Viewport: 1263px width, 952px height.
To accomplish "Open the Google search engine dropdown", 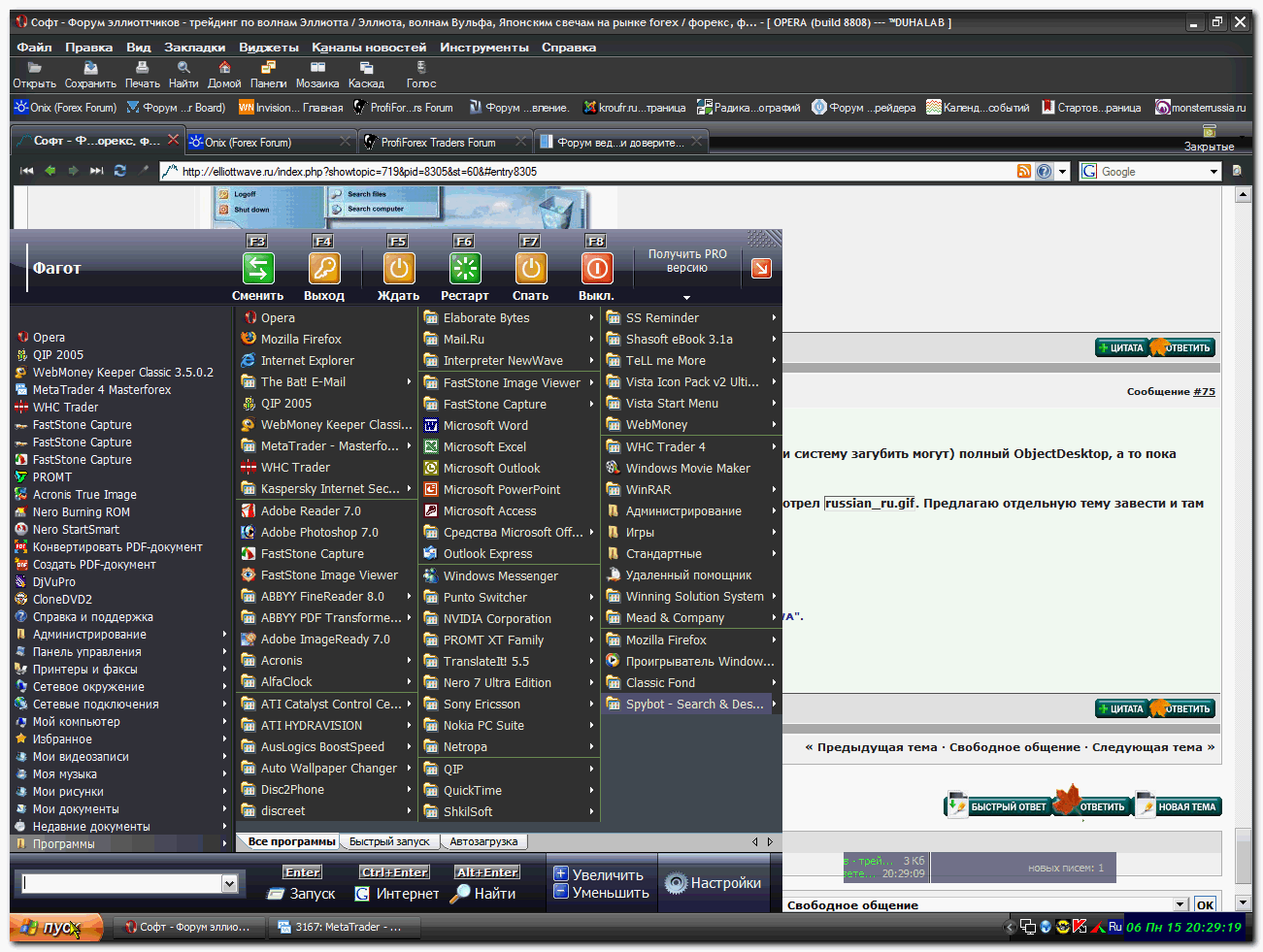I will (x=1213, y=172).
